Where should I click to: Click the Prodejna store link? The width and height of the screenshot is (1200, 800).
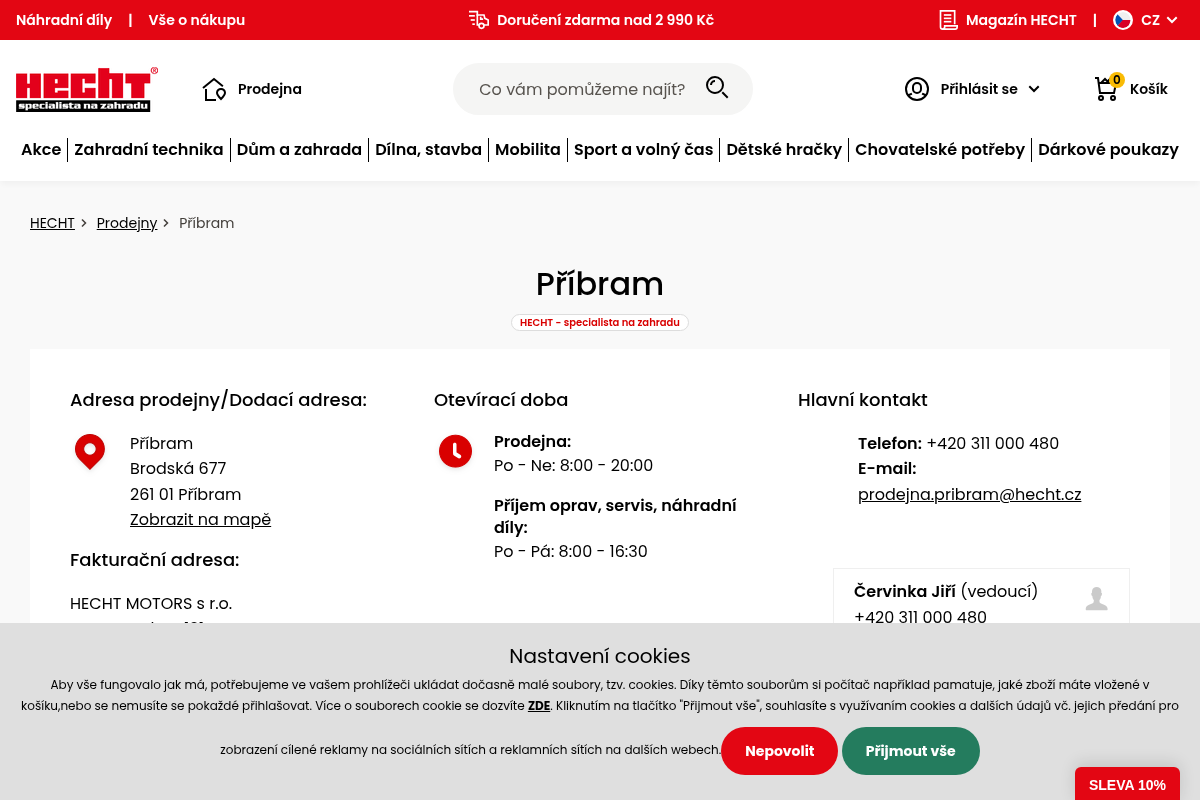pos(270,89)
